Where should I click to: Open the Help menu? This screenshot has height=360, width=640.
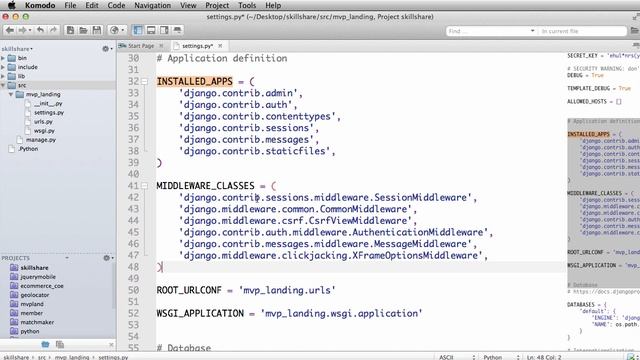273,5
